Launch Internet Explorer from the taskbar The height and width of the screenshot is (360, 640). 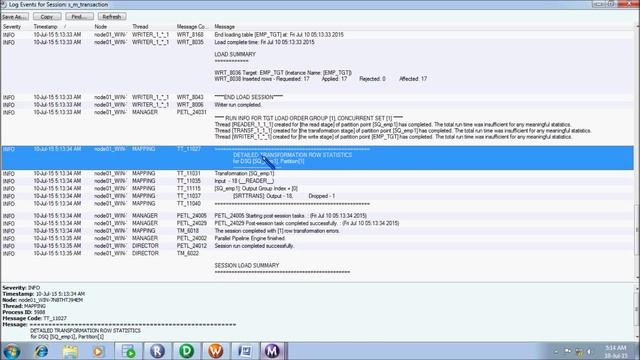click(x=41, y=351)
